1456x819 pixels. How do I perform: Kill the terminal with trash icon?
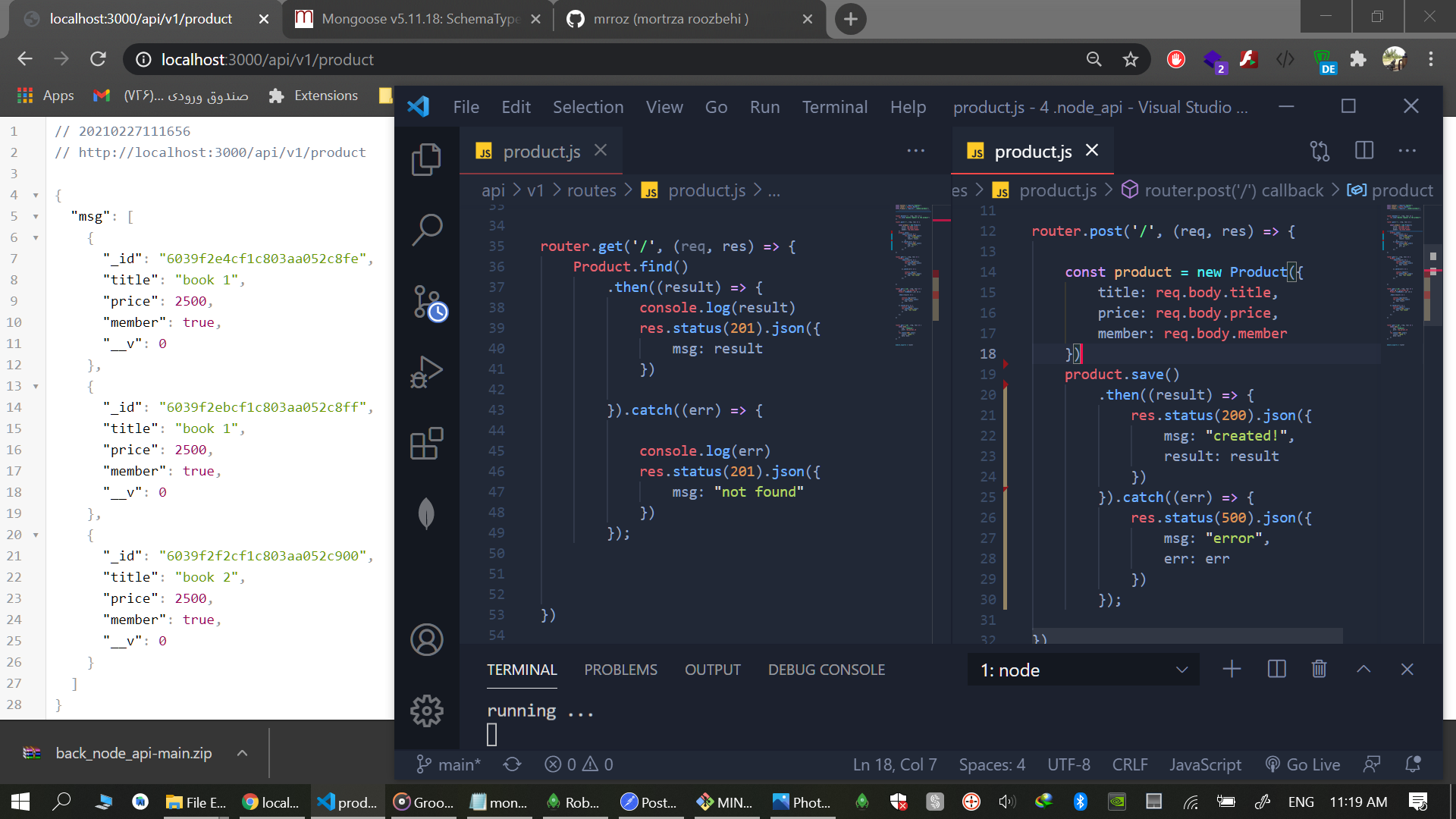coord(1319,669)
